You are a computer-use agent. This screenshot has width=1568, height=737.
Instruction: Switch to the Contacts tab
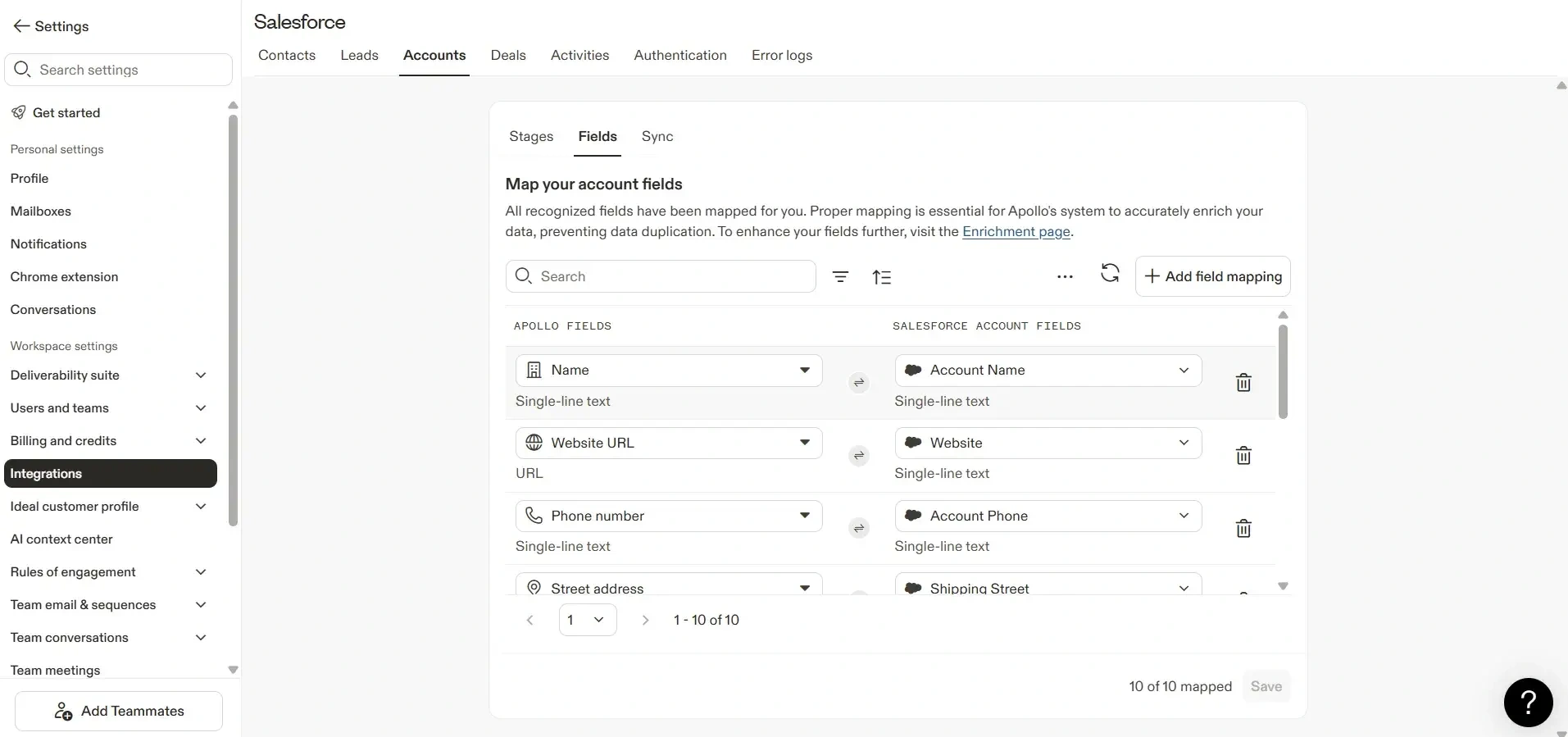(x=287, y=56)
